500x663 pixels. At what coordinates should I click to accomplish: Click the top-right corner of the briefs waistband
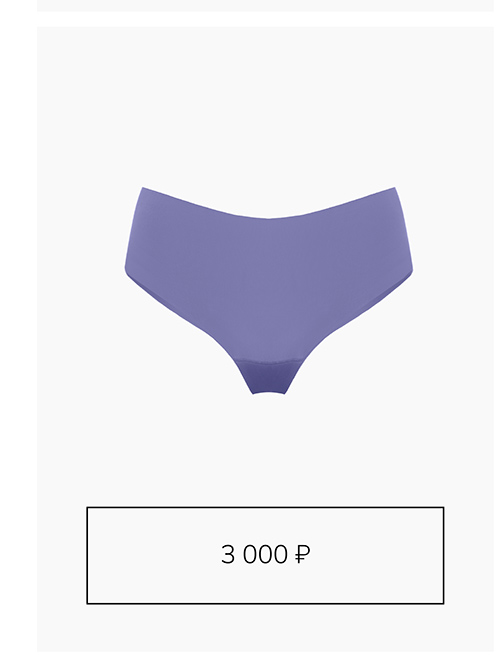[392, 190]
